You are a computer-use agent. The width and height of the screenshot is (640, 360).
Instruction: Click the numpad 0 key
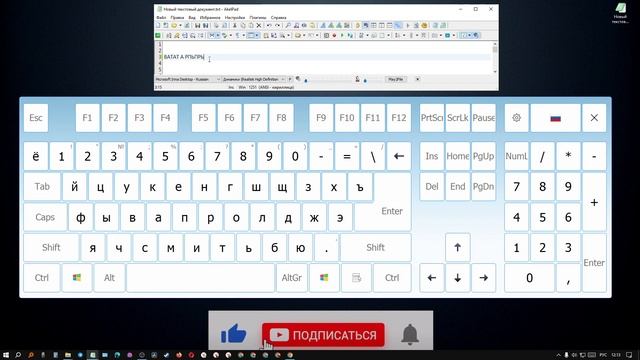[x=529, y=278]
